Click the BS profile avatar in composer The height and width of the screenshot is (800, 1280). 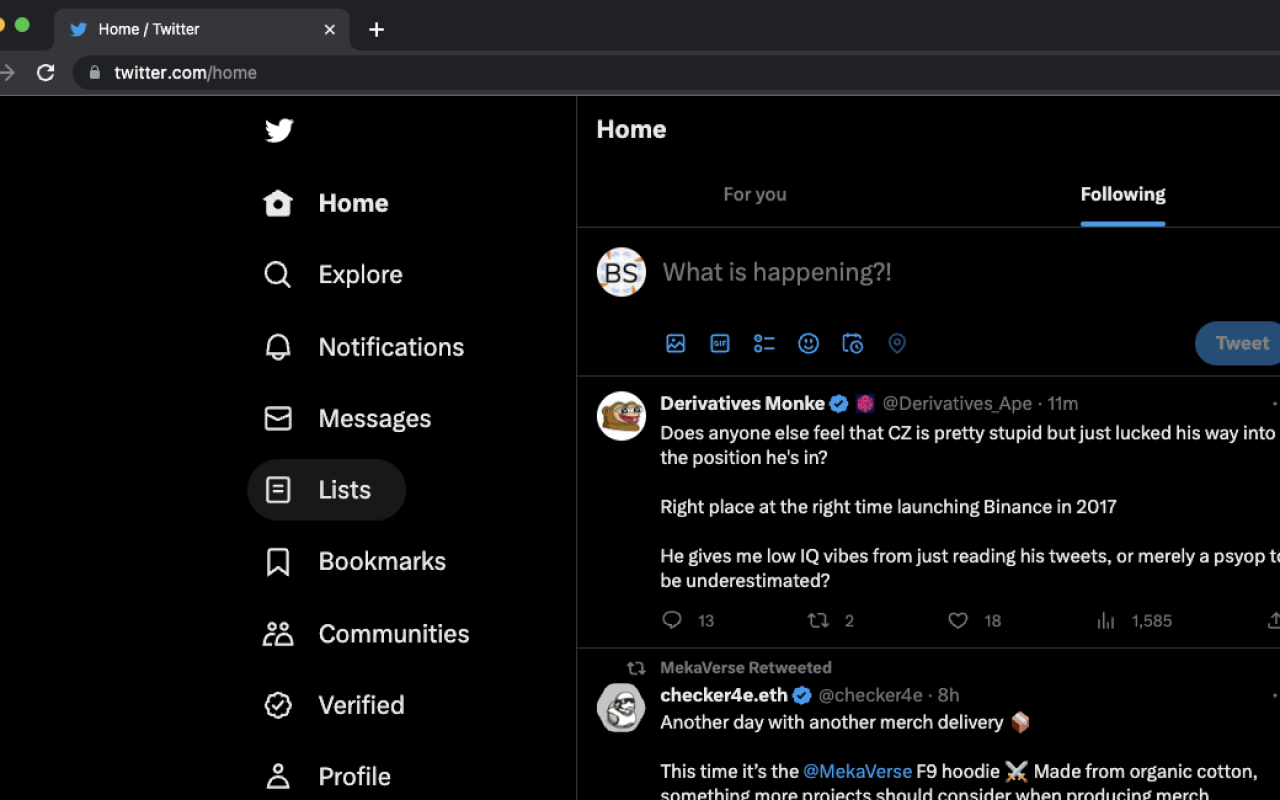pos(621,272)
